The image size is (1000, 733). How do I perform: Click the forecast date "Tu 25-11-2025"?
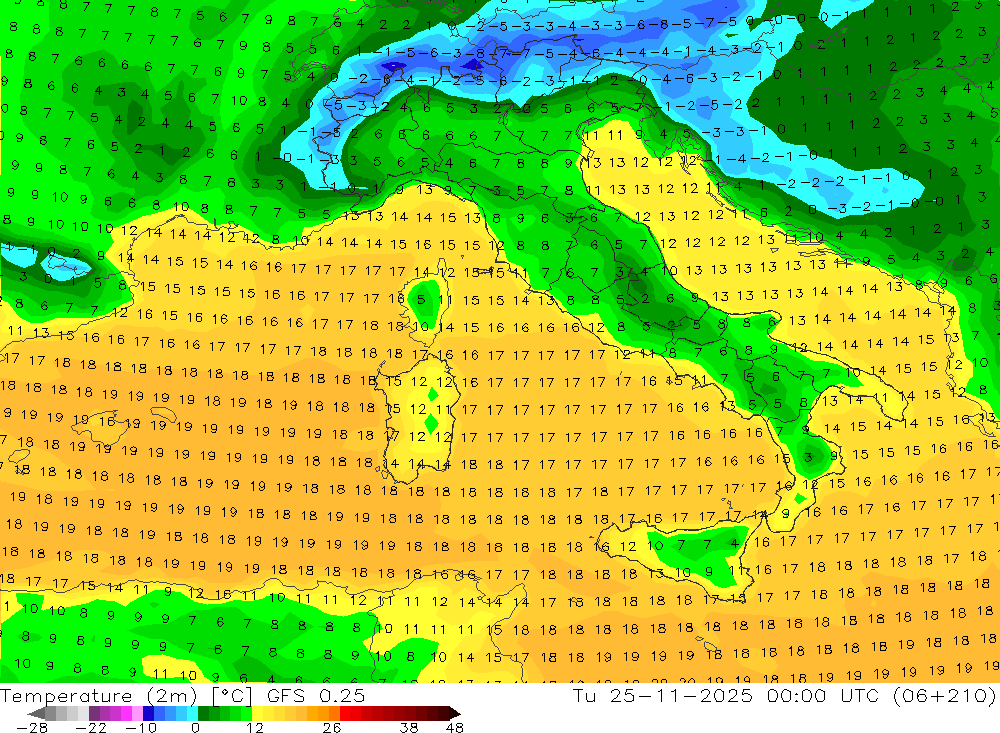pos(662,695)
